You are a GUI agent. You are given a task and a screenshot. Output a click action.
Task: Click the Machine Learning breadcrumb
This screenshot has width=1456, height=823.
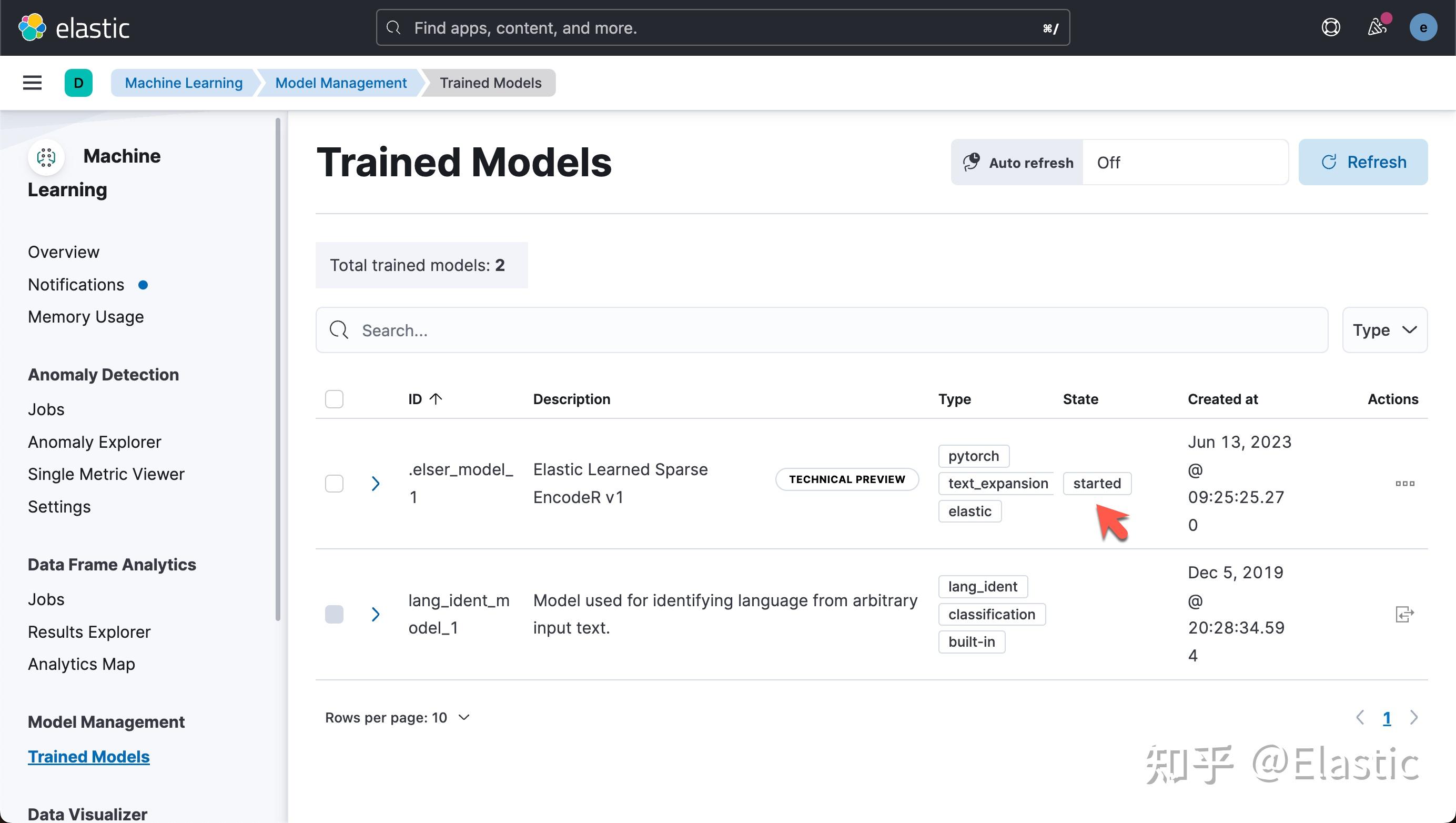[x=183, y=83]
